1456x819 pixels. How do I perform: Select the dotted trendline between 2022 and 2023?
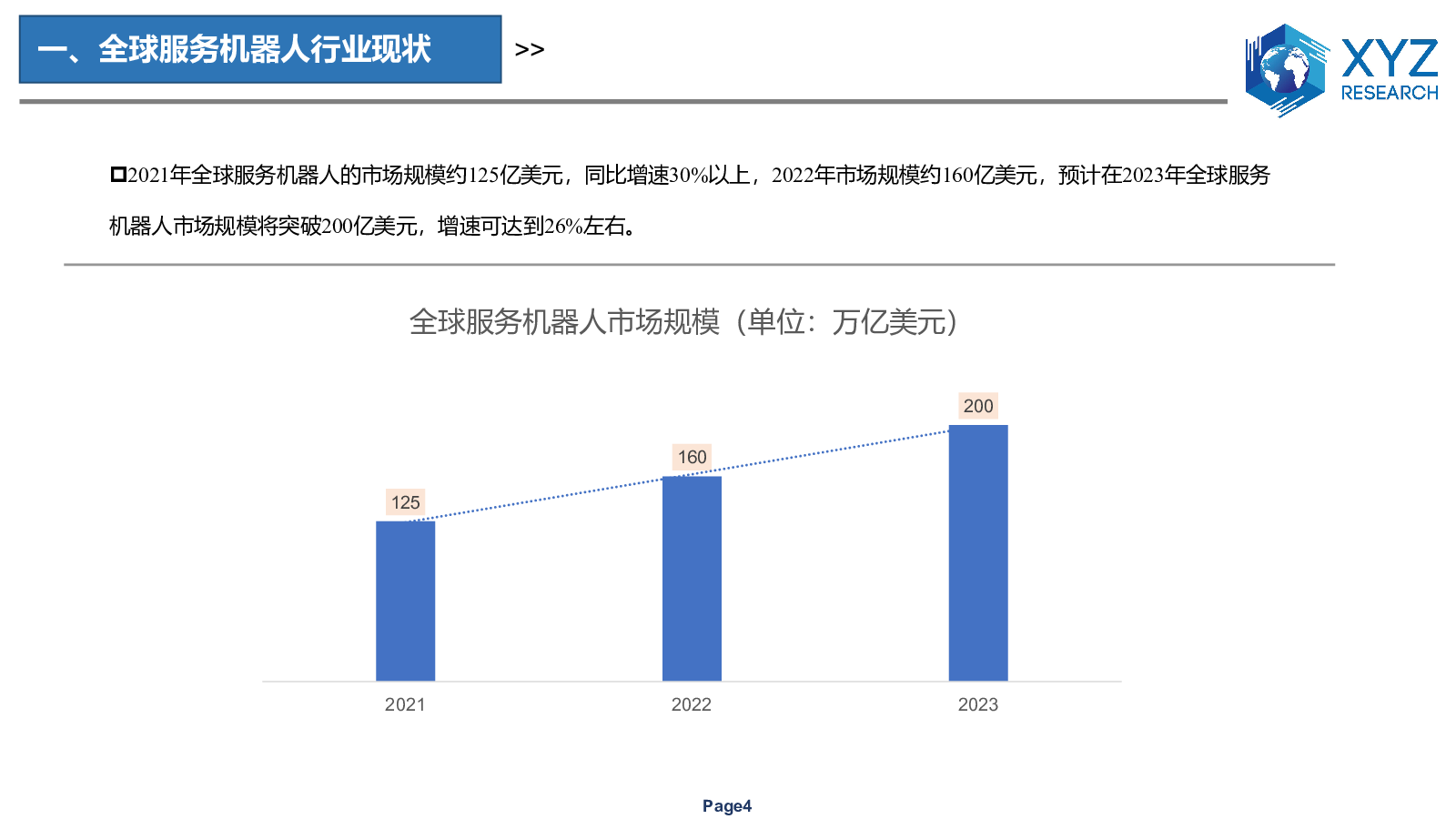(835, 451)
